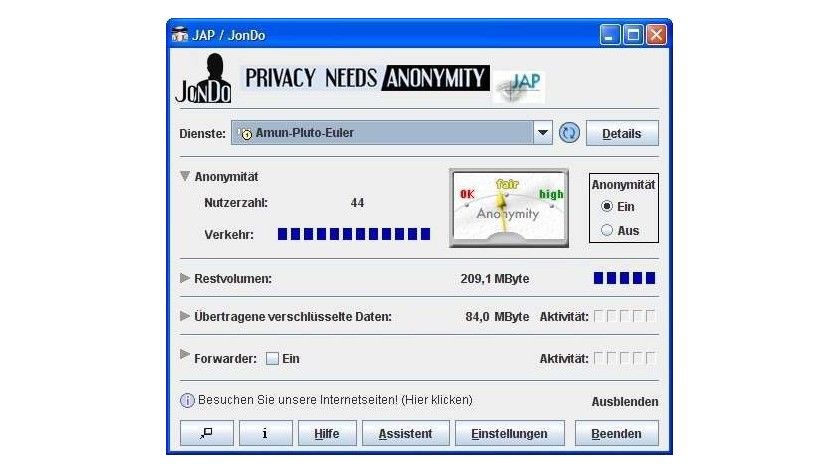
Task: Click the Nutzerzahl label
Action: tap(236, 203)
